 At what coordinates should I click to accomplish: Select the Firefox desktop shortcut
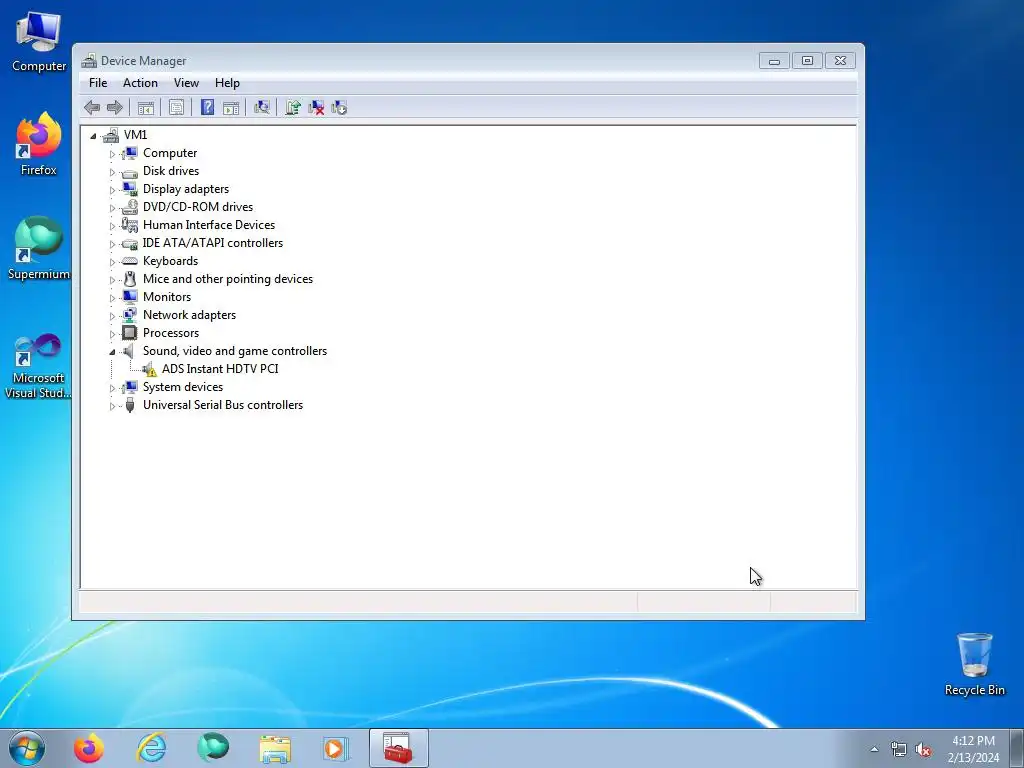point(39,144)
